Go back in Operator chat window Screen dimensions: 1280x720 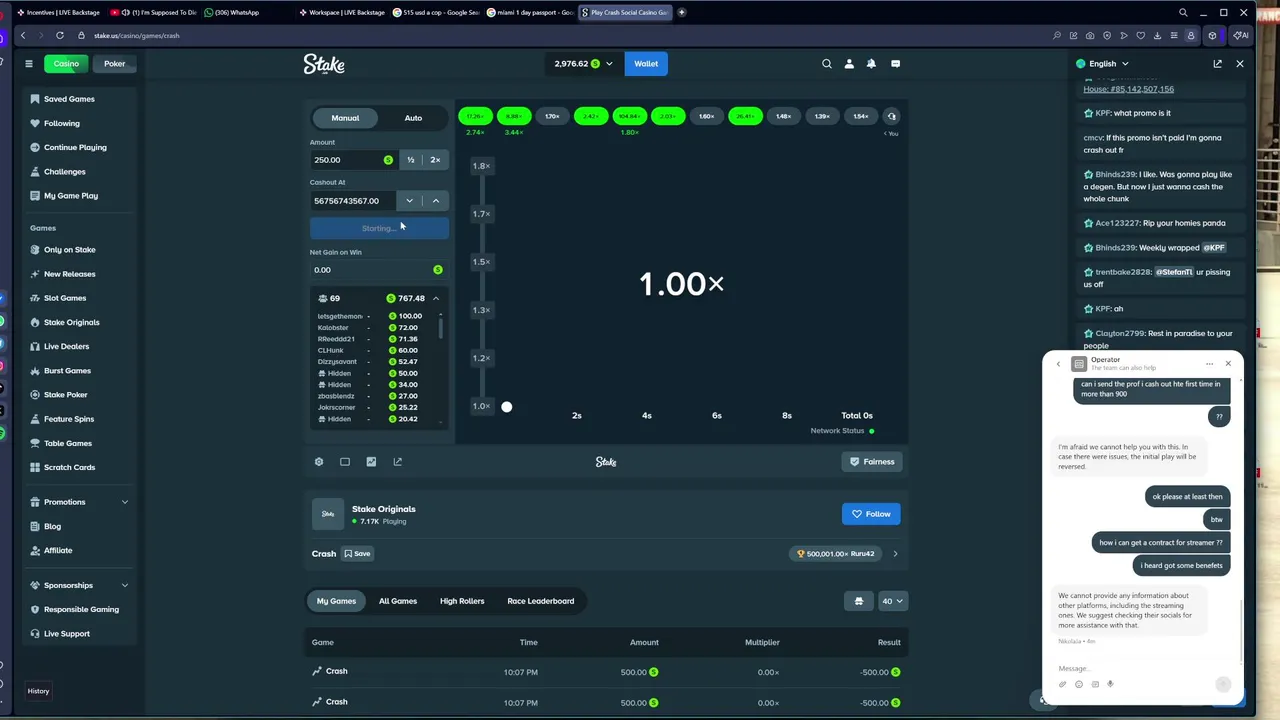[x=1058, y=364]
